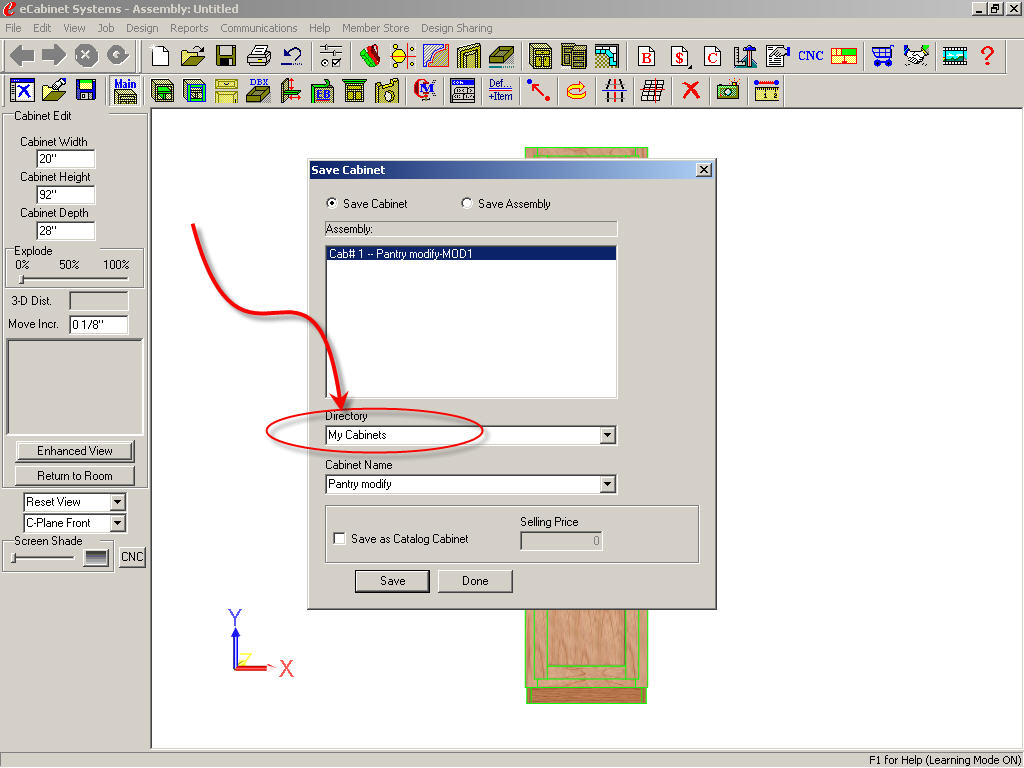Expand the Directory dropdown
The image size is (1024, 768).
tap(607, 435)
